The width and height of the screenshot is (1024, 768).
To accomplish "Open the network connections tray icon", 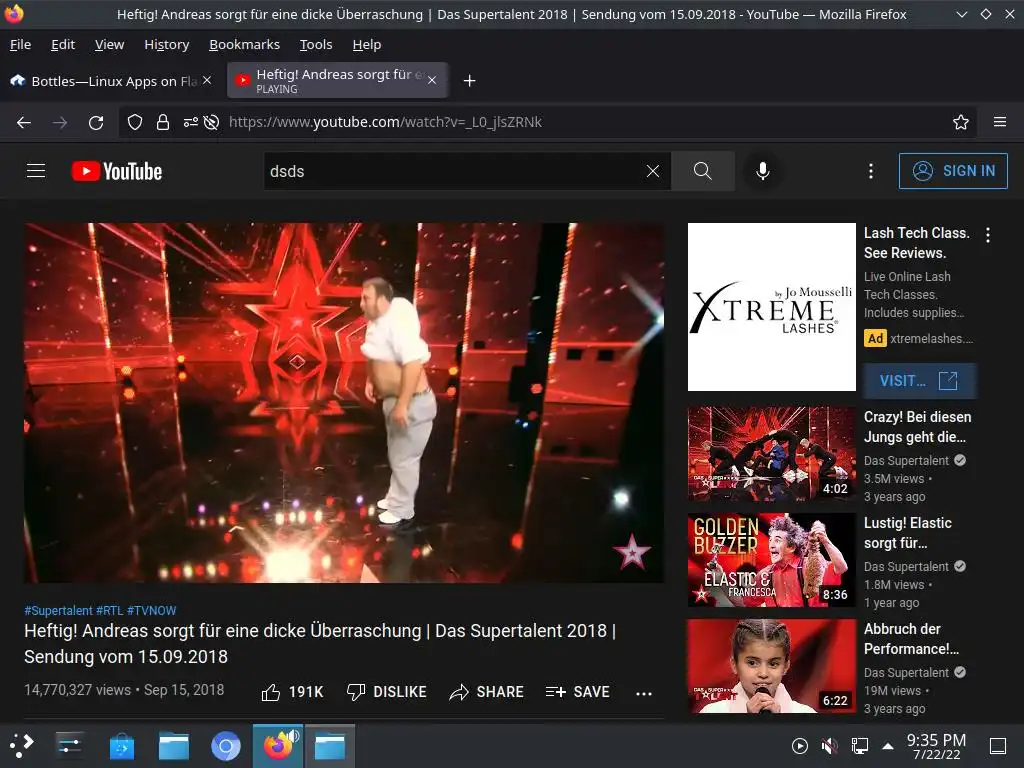I will (859, 746).
